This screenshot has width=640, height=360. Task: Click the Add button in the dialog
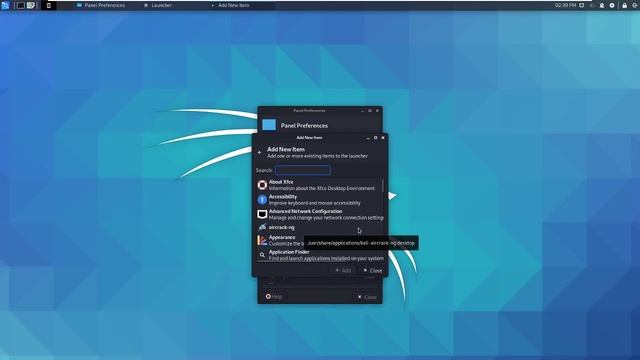[343, 270]
